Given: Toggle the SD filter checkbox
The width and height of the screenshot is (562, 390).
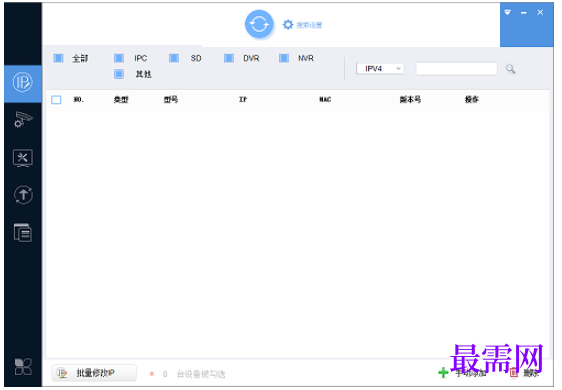Looking at the screenshot, I should (x=174, y=58).
